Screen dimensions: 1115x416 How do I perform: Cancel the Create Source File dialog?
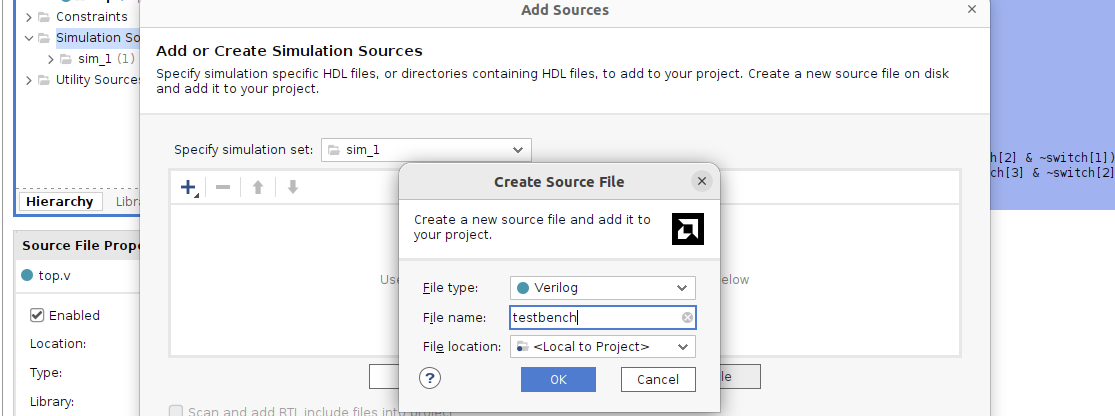point(658,379)
